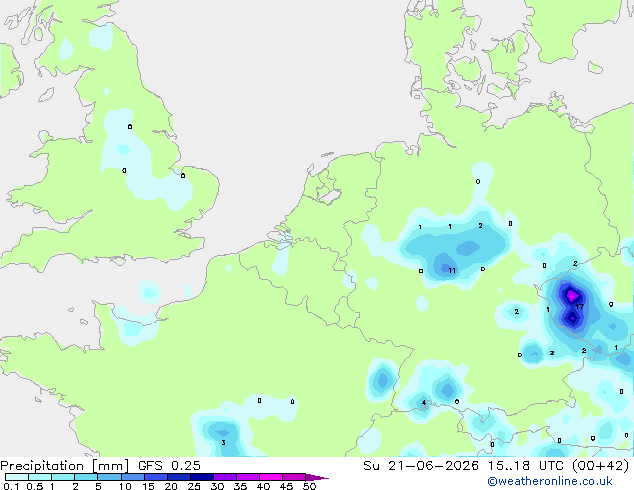Click the legend label "40"
Image resolution: width=634 pixels, height=490 pixels.
pyautogui.click(x=263, y=486)
